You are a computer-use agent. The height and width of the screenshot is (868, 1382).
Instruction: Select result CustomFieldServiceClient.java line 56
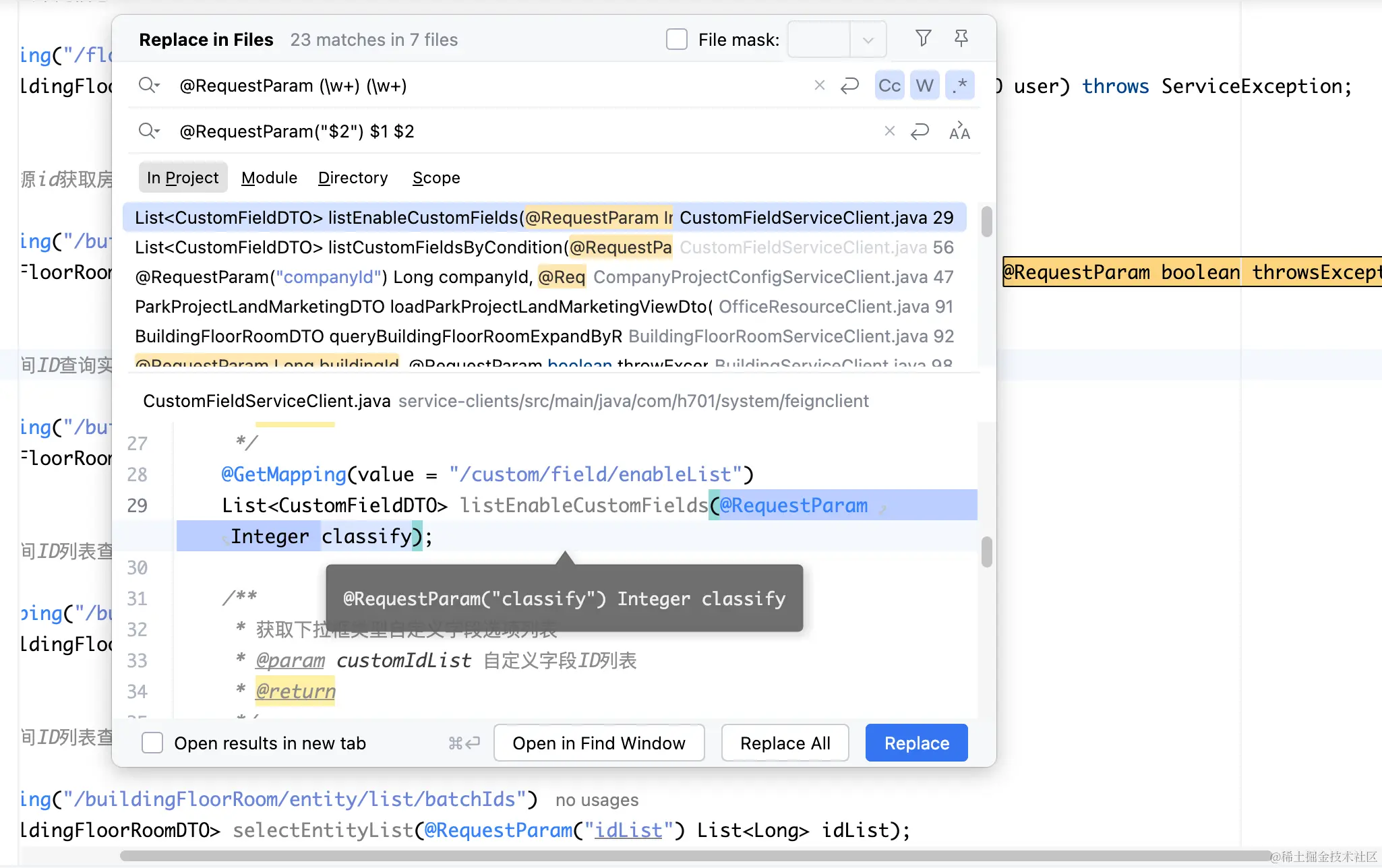pyautogui.click(x=544, y=247)
